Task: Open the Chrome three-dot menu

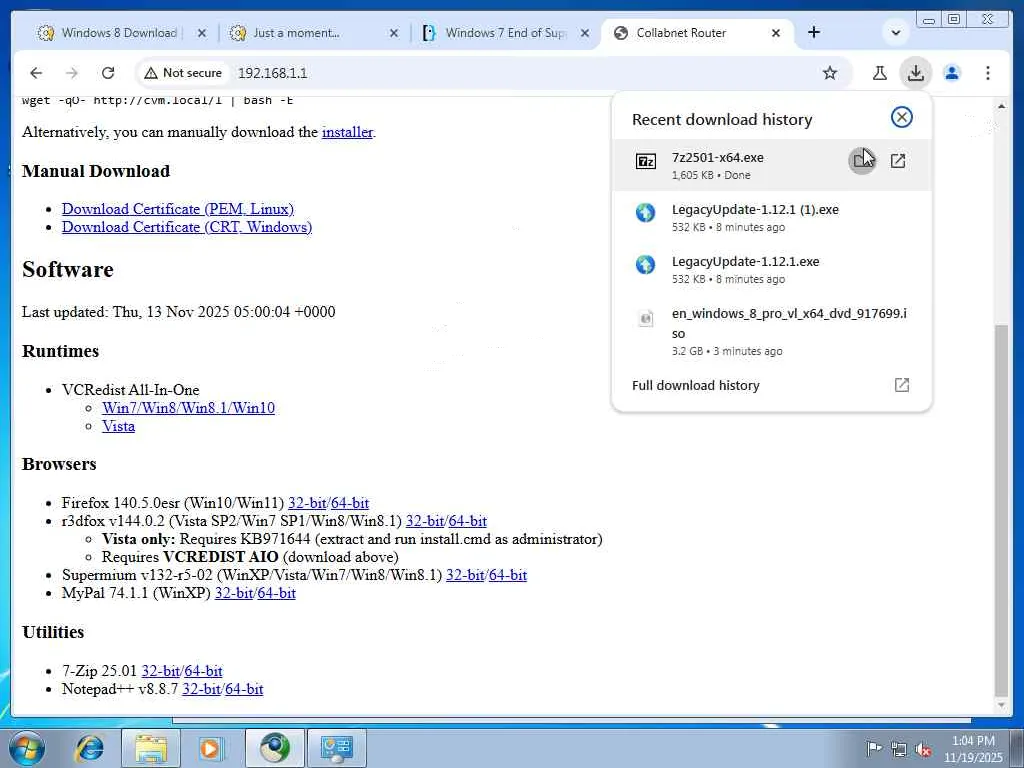Action: [987, 72]
